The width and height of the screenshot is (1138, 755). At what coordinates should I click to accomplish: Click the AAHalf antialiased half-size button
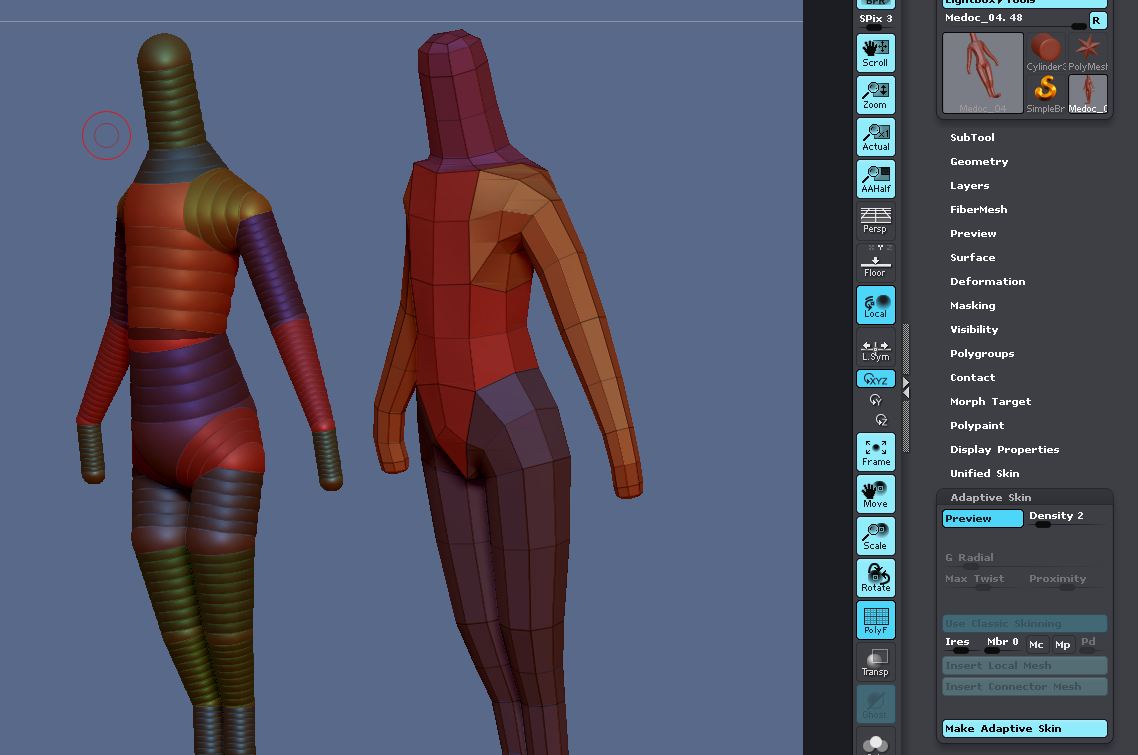(x=876, y=179)
